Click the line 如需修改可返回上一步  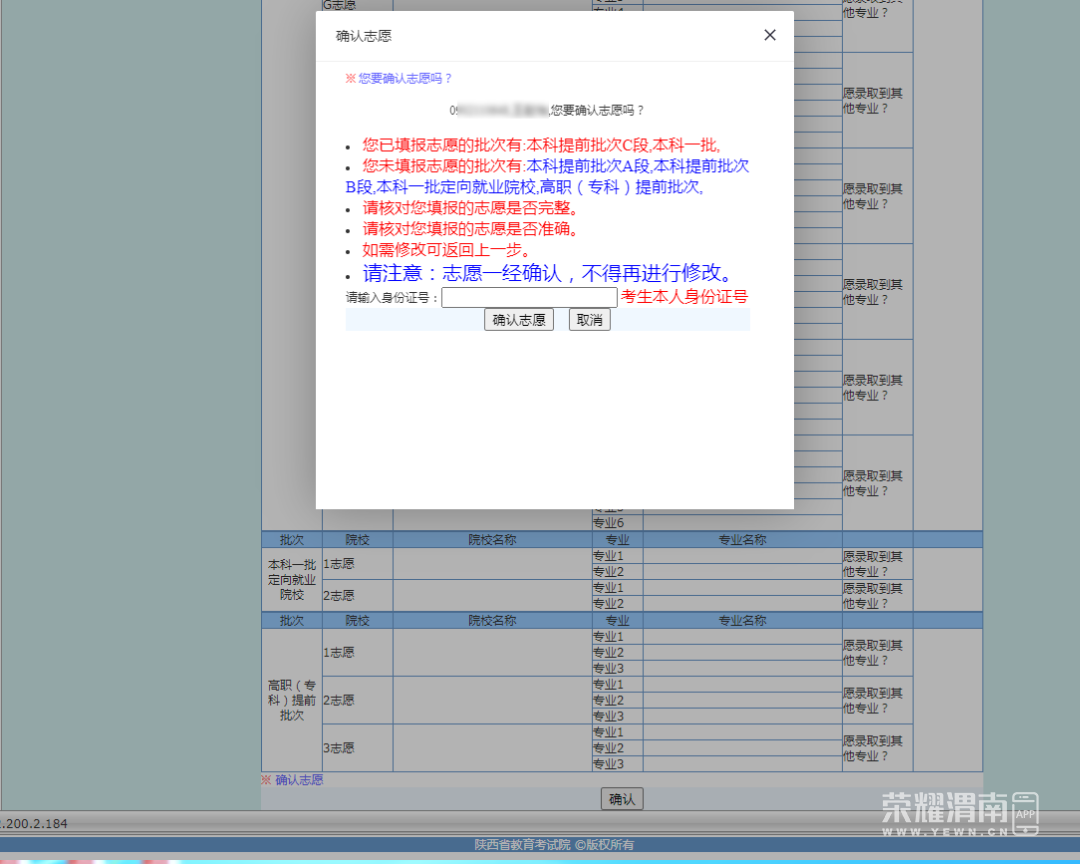(x=446, y=250)
